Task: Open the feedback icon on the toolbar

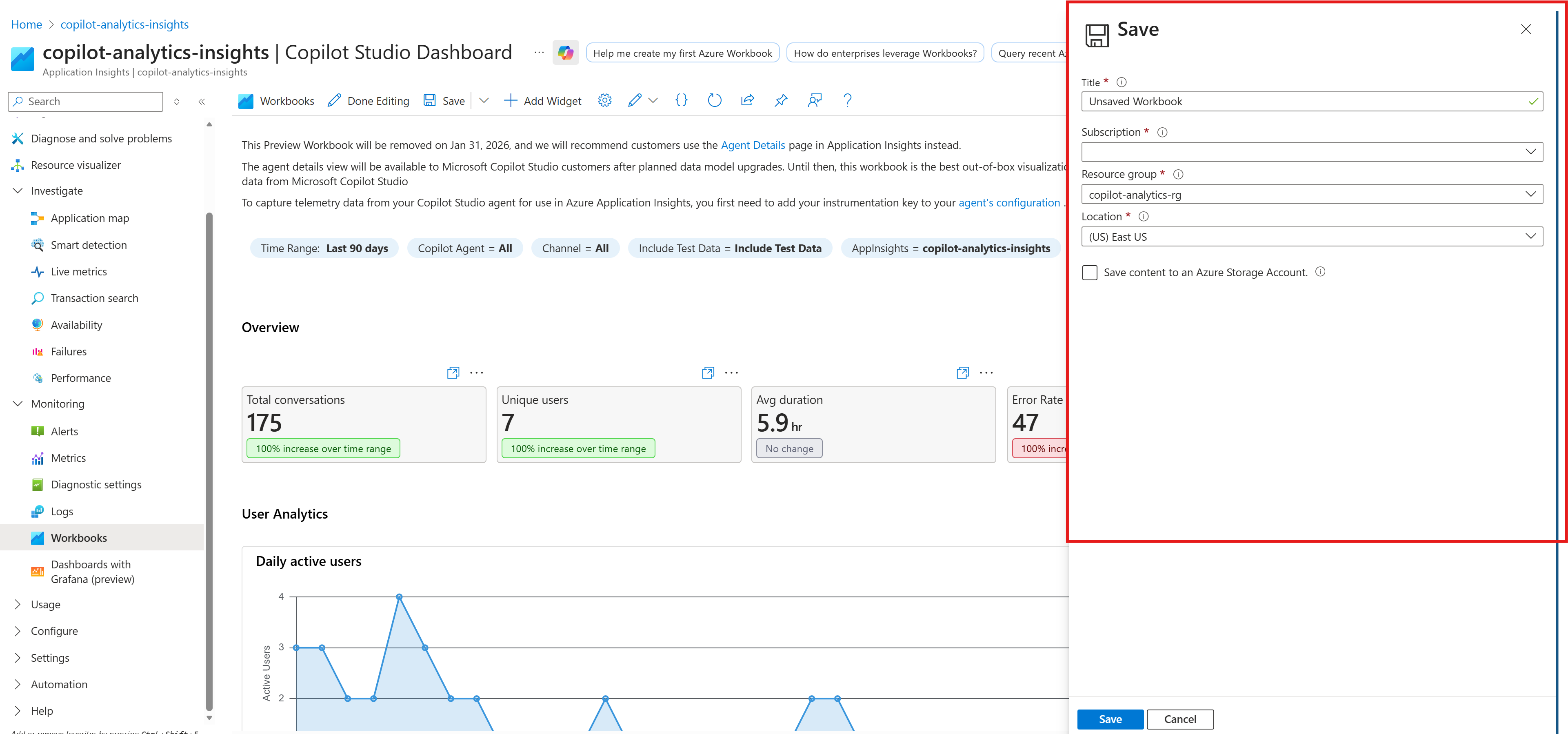Action: (x=815, y=100)
